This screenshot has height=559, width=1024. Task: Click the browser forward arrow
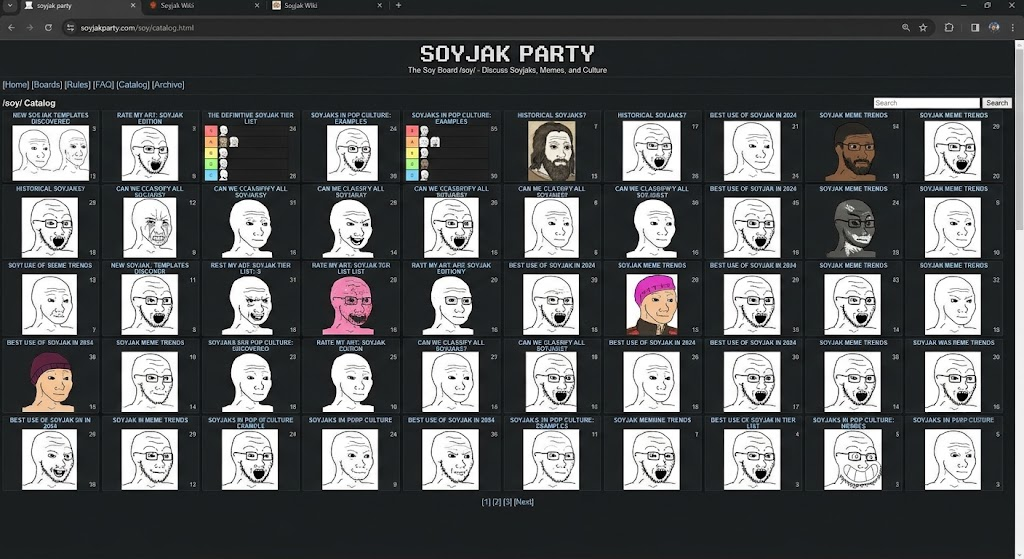pos(29,27)
